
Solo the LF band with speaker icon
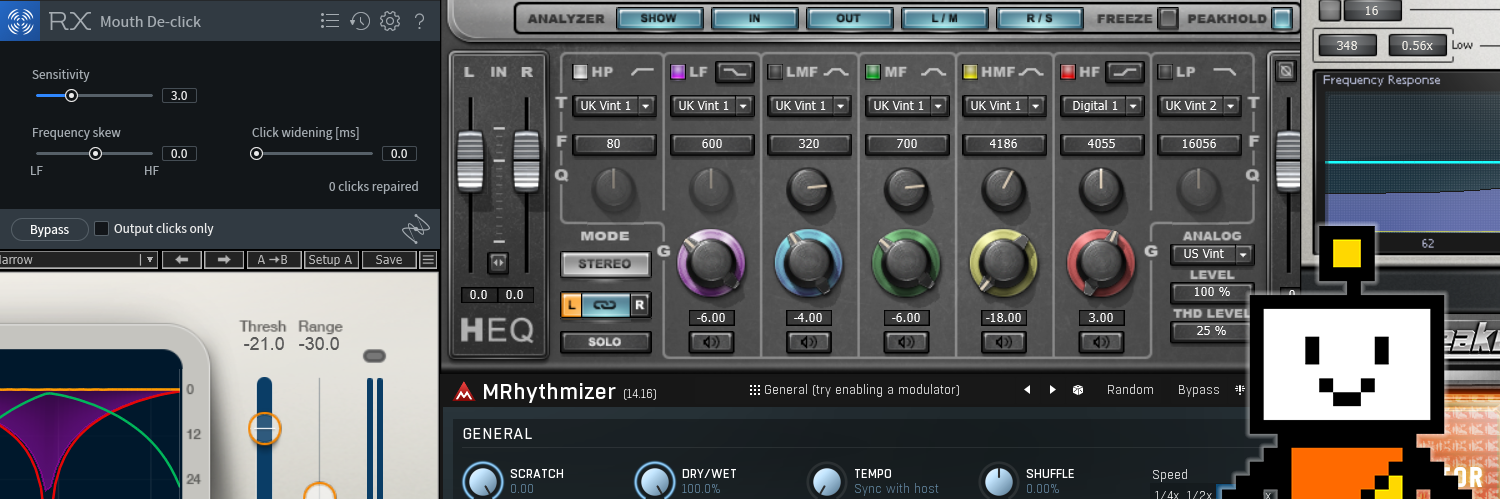coord(711,342)
